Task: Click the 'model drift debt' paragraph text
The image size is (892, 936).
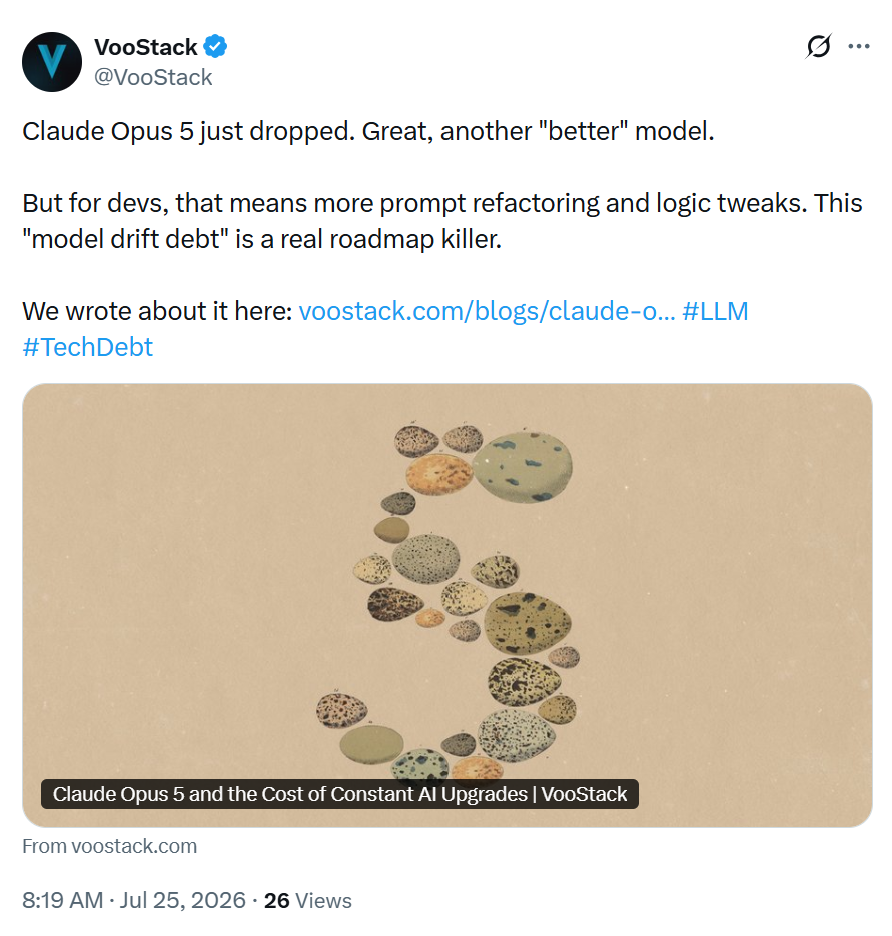Action: [x=442, y=221]
